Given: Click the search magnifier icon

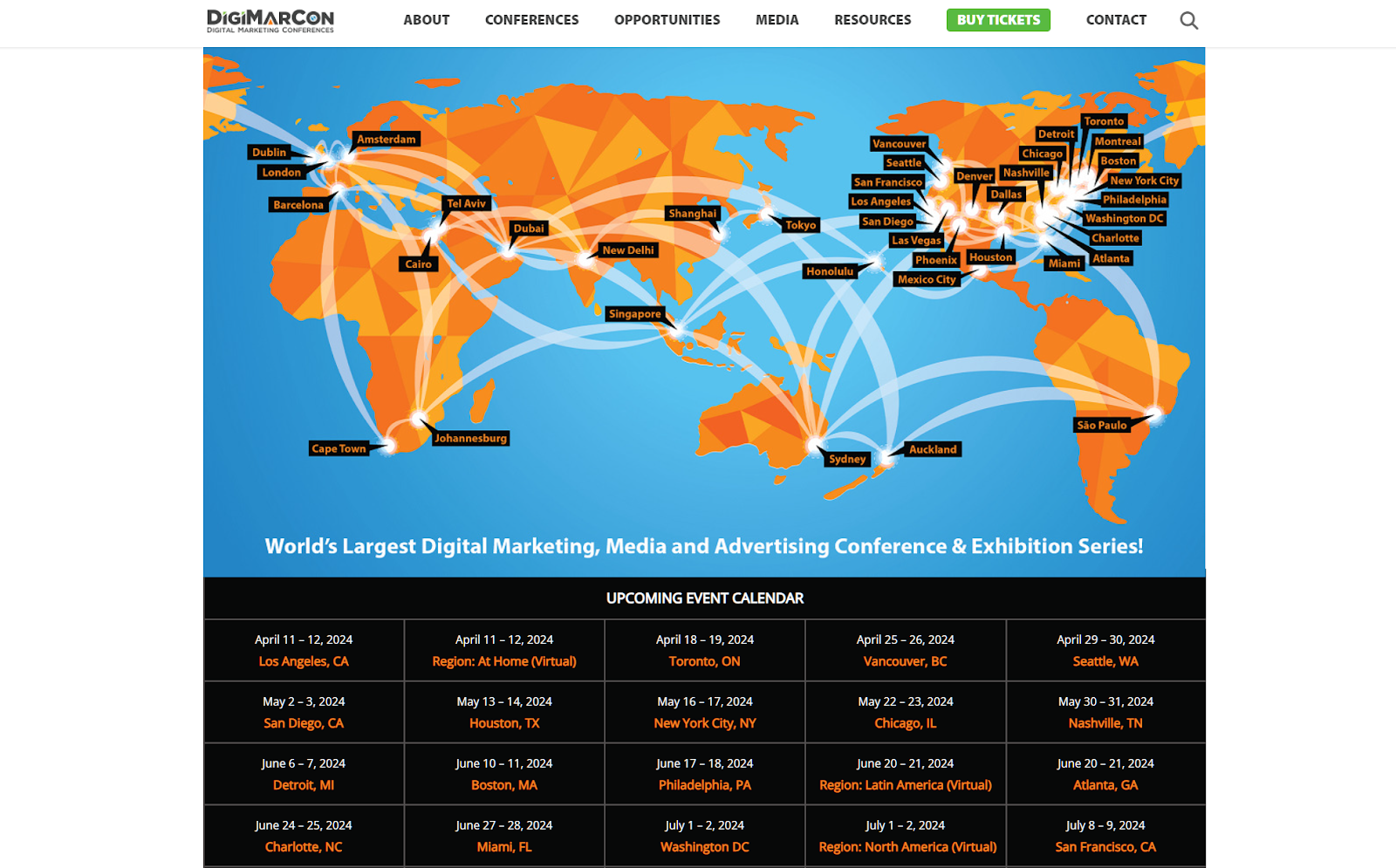Looking at the screenshot, I should (x=1188, y=20).
